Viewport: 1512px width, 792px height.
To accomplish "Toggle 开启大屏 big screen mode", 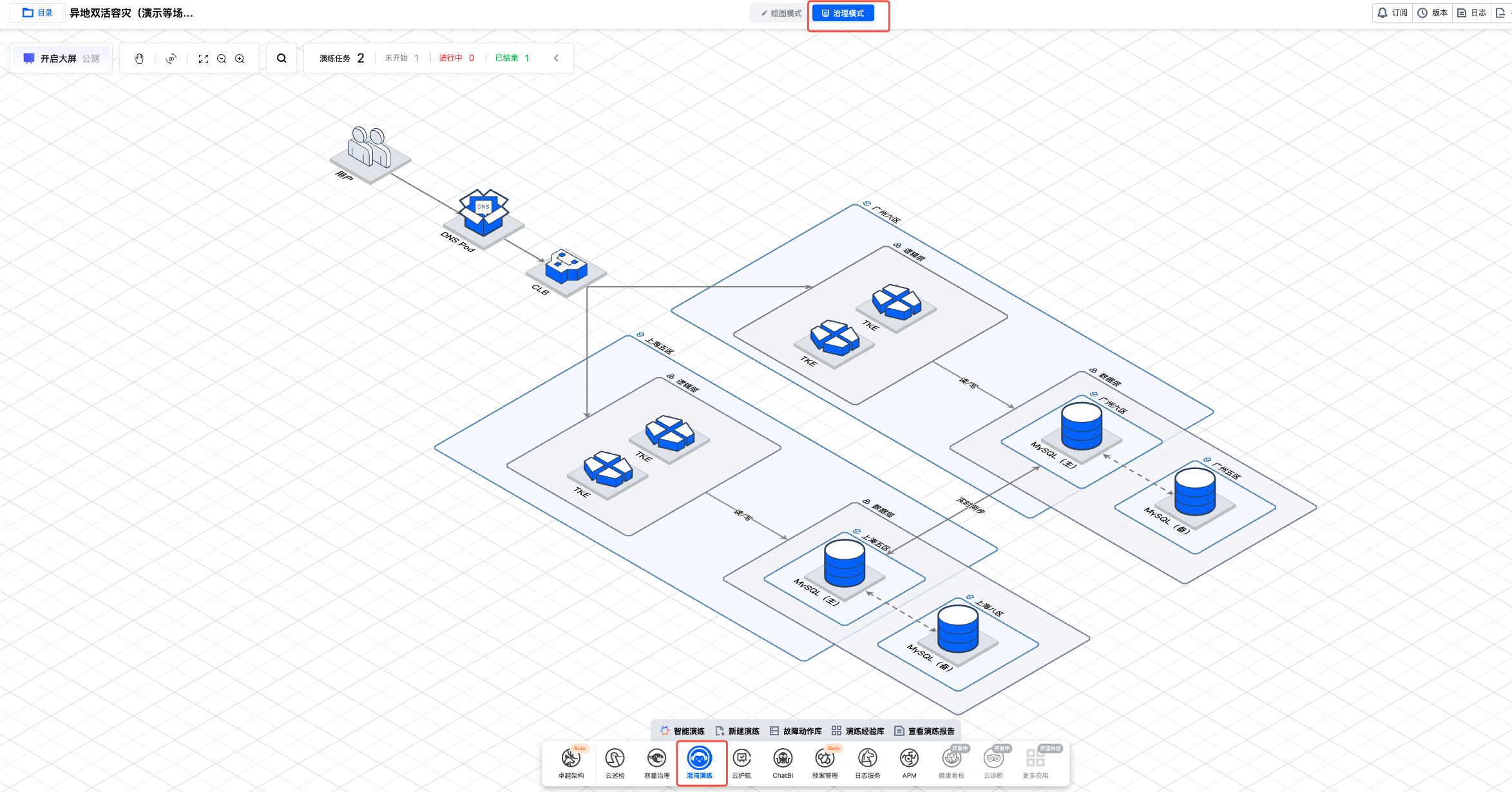I will coord(59,59).
